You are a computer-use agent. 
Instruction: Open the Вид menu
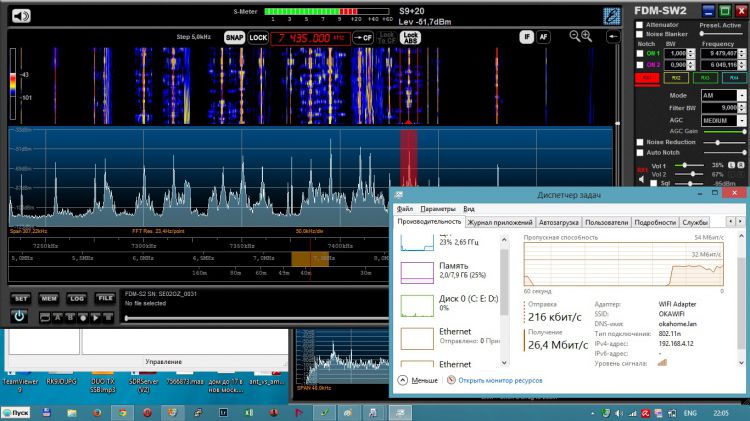(x=469, y=209)
